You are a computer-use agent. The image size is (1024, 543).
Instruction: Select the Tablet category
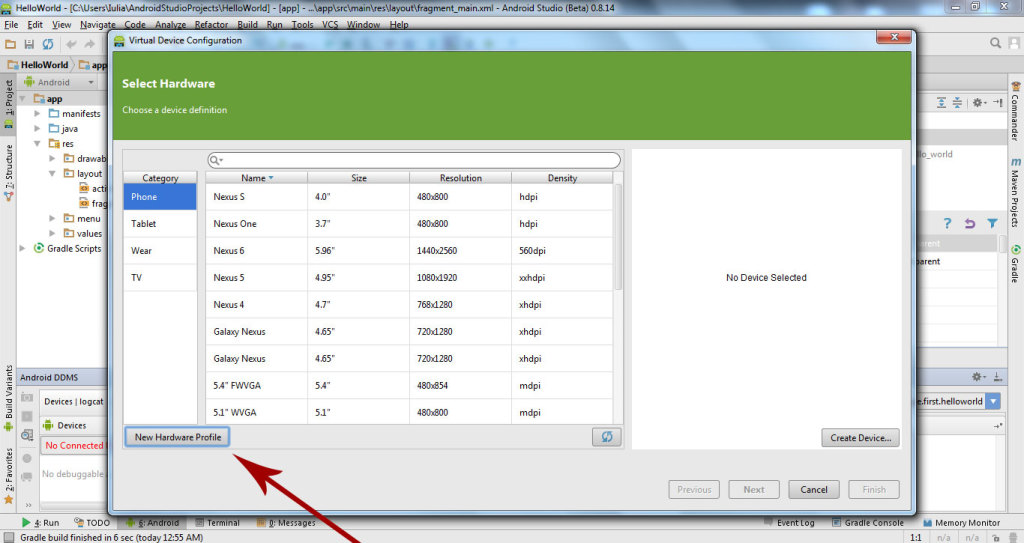[x=160, y=223]
